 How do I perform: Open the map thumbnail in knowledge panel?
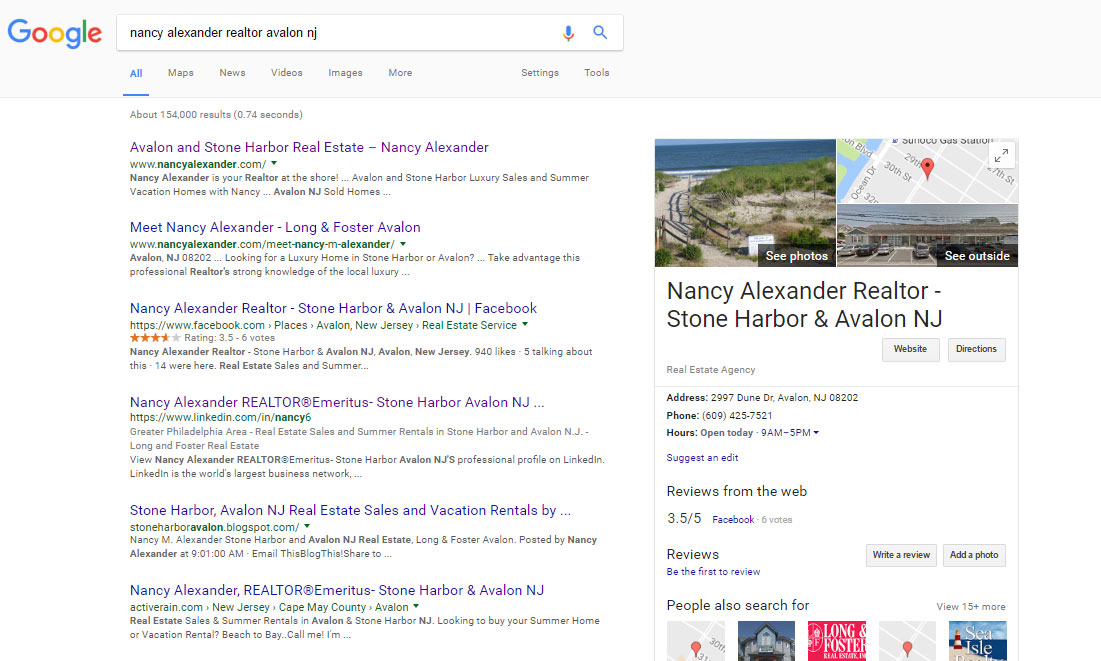(x=928, y=171)
